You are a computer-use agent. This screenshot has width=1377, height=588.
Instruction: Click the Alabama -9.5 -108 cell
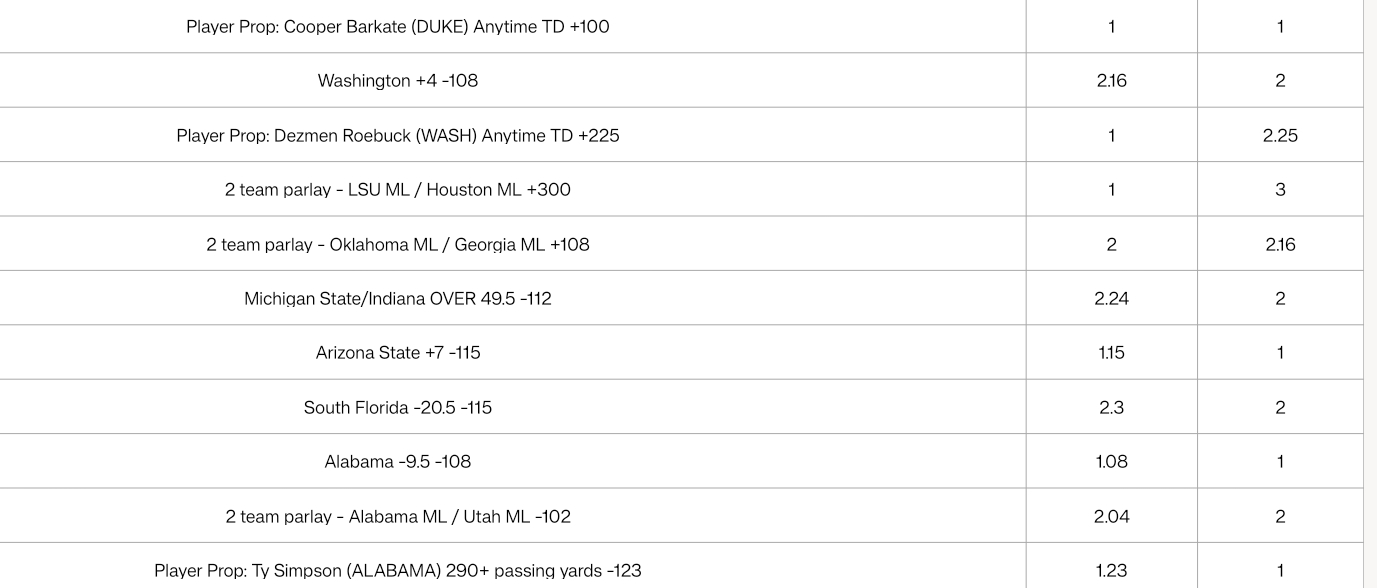coord(397,461)
